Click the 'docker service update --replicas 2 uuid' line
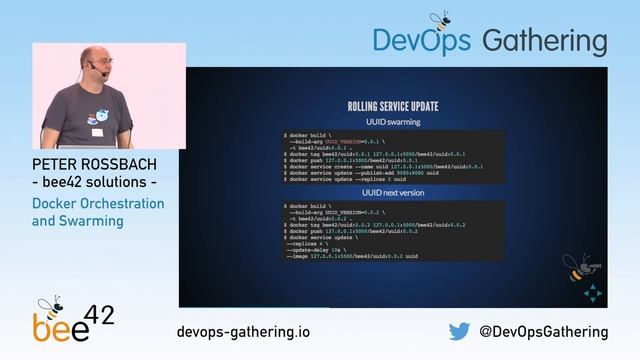Image resolution: width=640 pixels, height=360 pixels. pyautogui.click(x=345, y=179)
